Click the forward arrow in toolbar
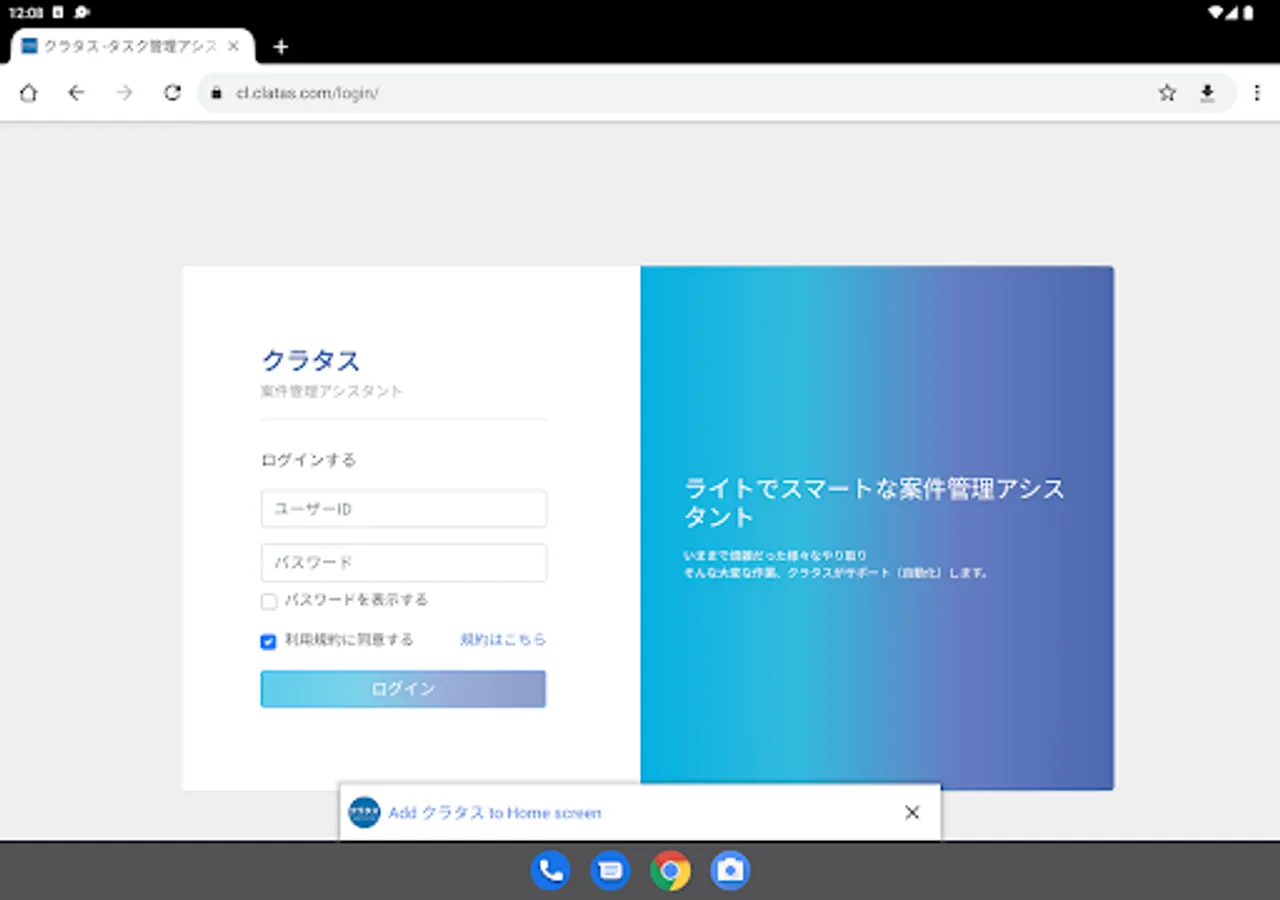Screen dimensions: 1280x900 124,93
